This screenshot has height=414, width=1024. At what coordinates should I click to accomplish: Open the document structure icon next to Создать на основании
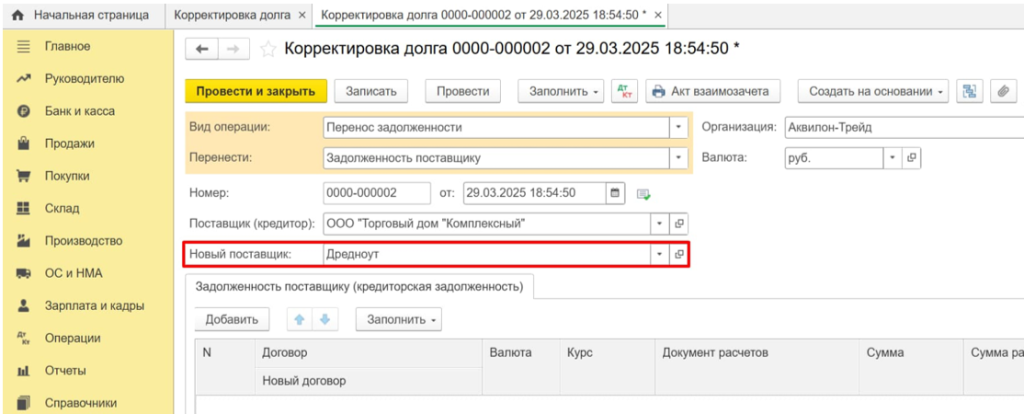coord(969,91)
